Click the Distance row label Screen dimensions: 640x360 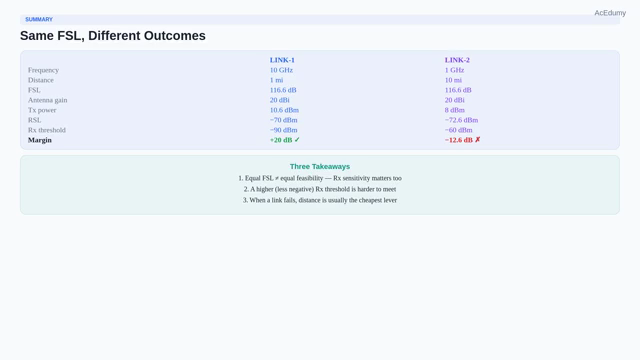(41, 80)
